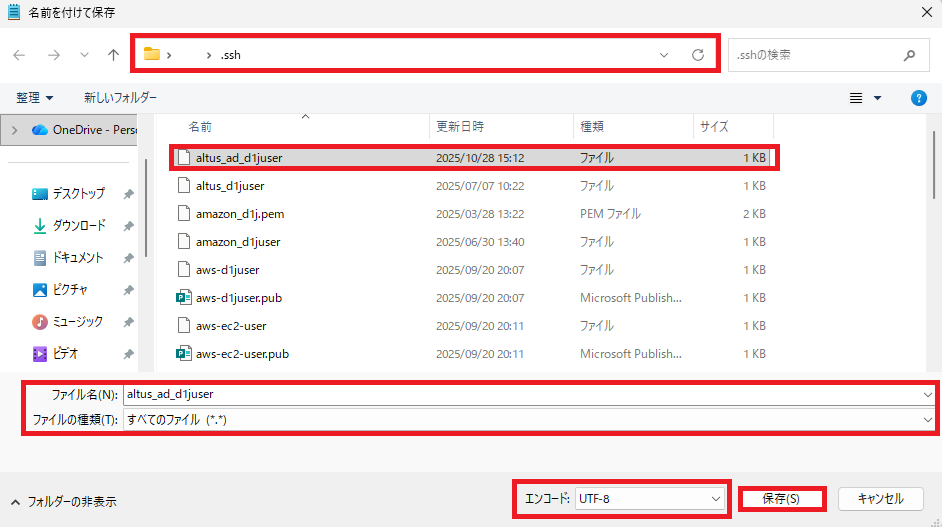The height and width of the screenshot is (527, 942).
Task: Open the ピクチャ quick access folder
Action: (69, 290)
